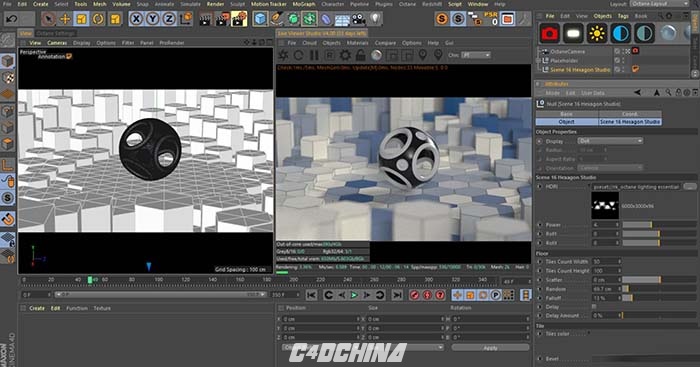The height and width of the screenshot is (367, 700).
Task: Click the lock icon in Attributes toolbar
Action: pyautogui.click(x=679, y=92)
